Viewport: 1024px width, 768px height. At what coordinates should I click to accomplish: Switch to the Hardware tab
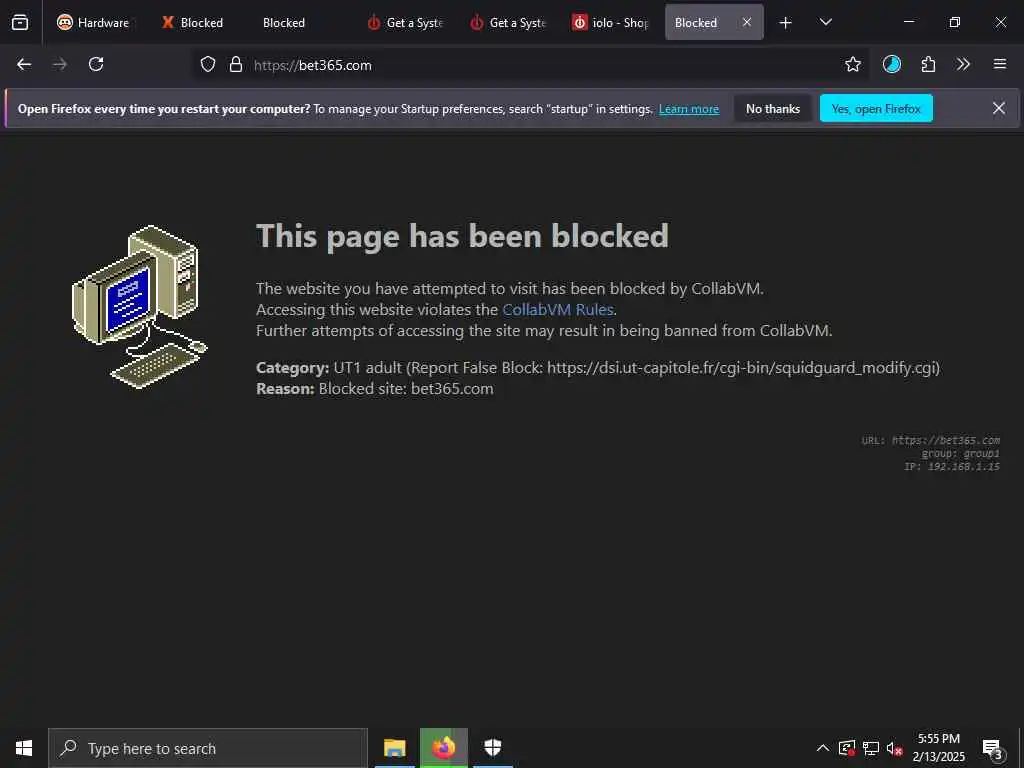[x=93, y=23]
